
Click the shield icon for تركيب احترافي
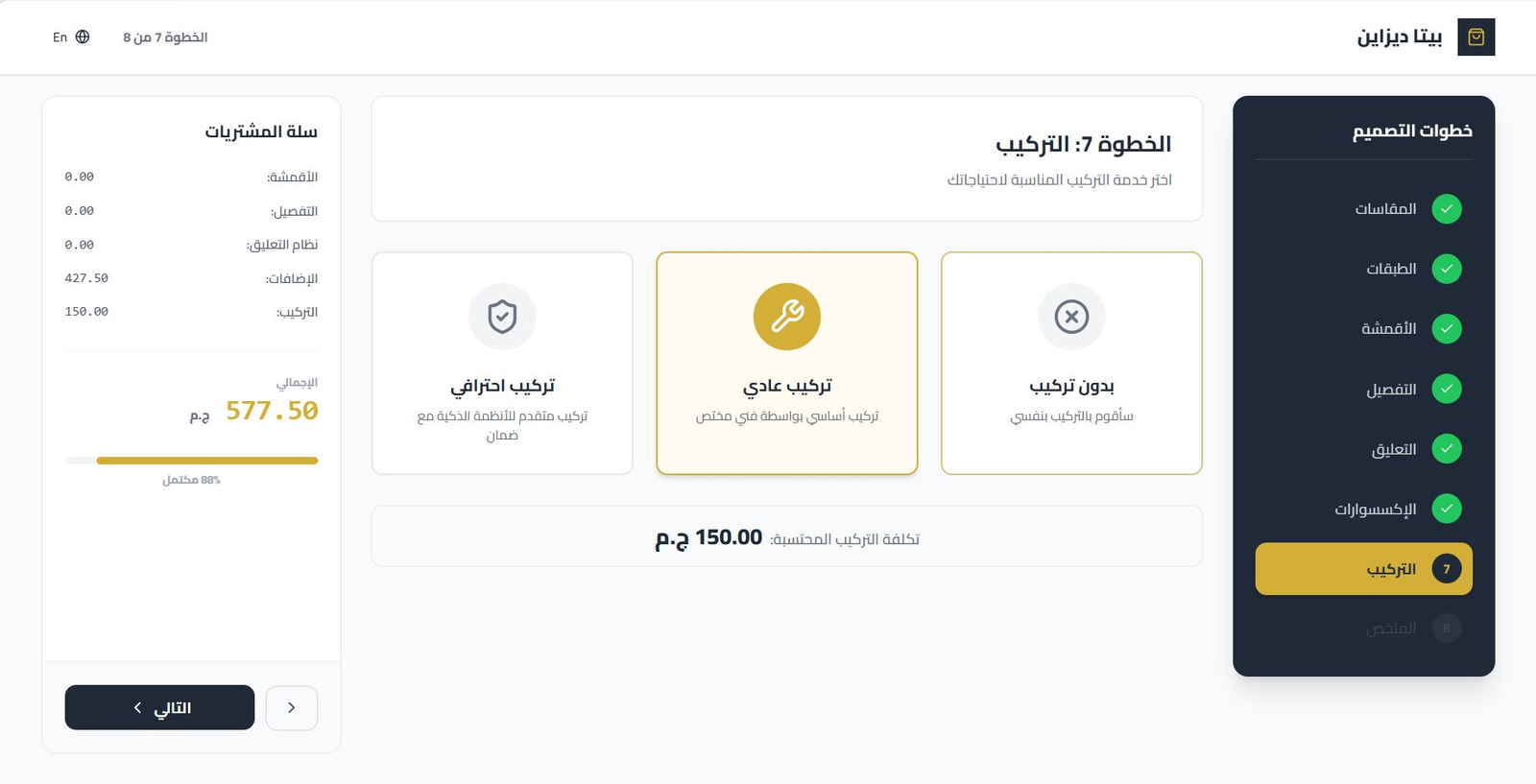point(502,317)
